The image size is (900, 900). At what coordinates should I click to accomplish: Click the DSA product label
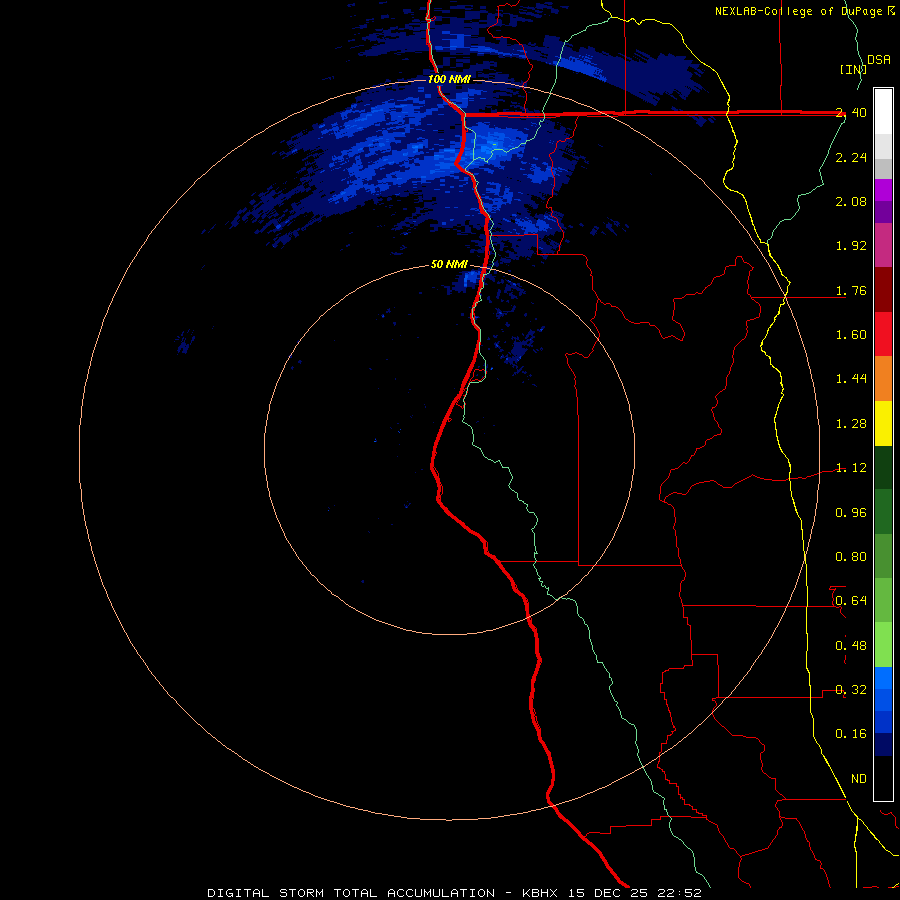879,60
